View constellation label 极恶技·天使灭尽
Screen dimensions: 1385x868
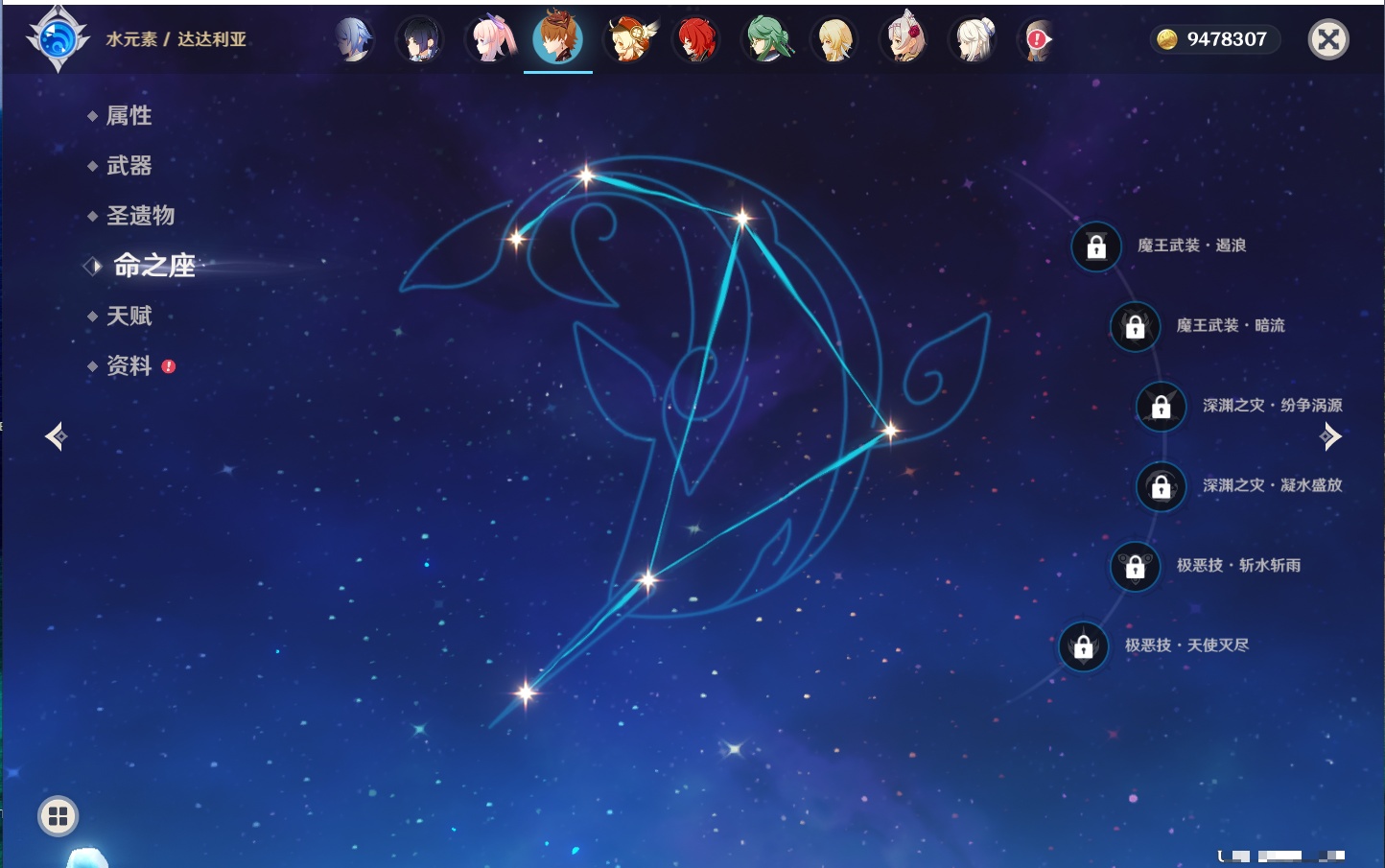point(1186,645)
